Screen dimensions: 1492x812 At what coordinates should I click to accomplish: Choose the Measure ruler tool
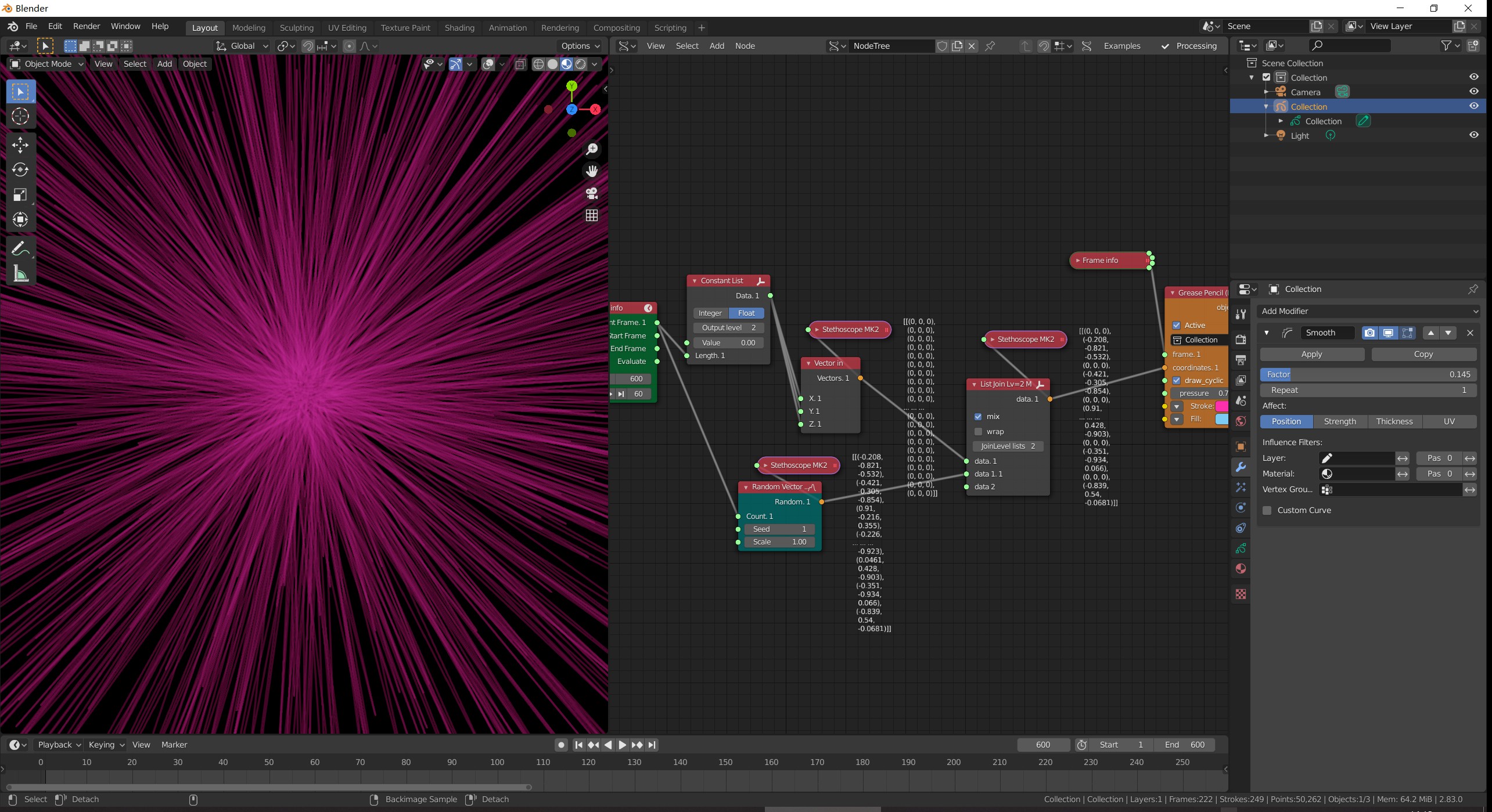pos(20,273)
